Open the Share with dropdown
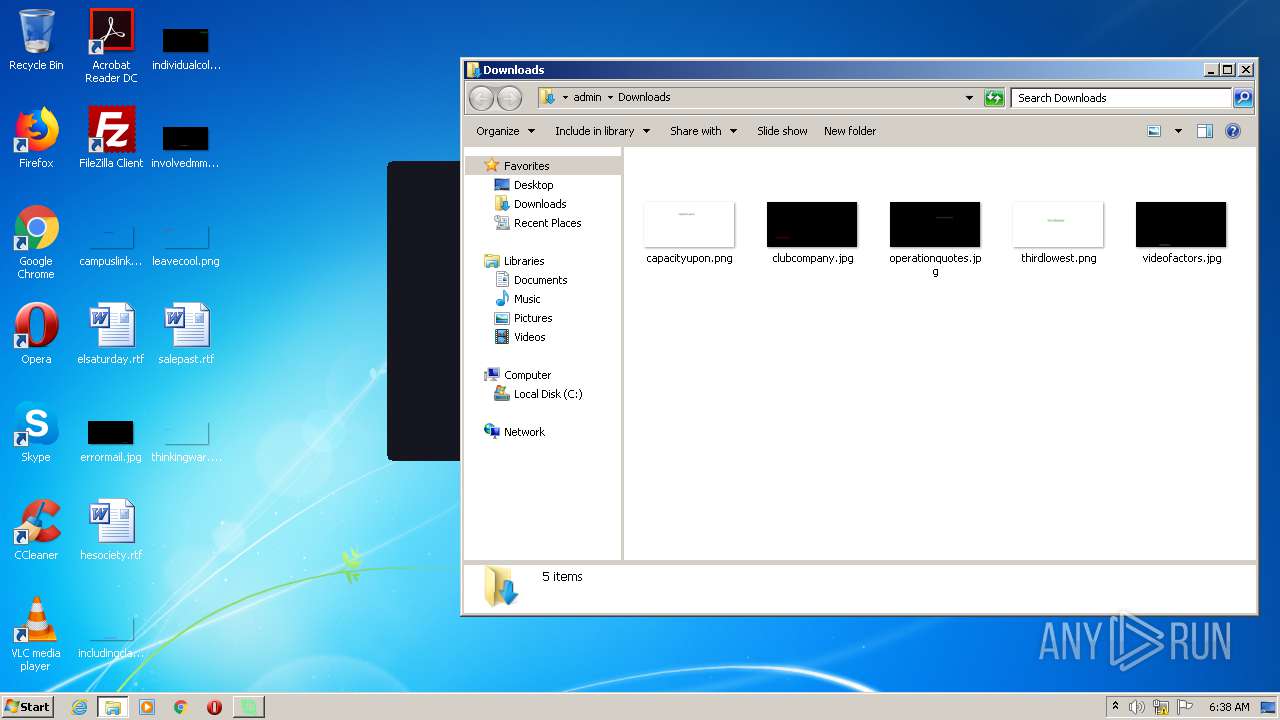The width and height of the screenshot is (1280, 720). coord(703,131)
